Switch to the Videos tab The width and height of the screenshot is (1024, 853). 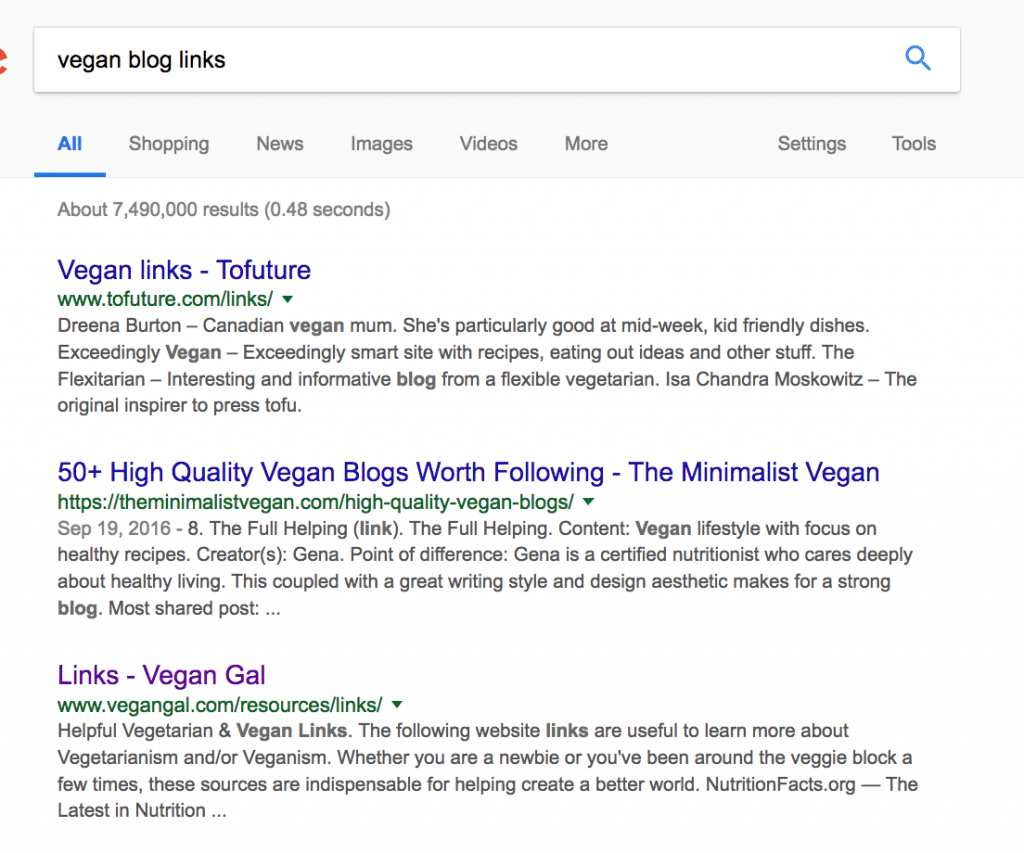coord(488,144)
